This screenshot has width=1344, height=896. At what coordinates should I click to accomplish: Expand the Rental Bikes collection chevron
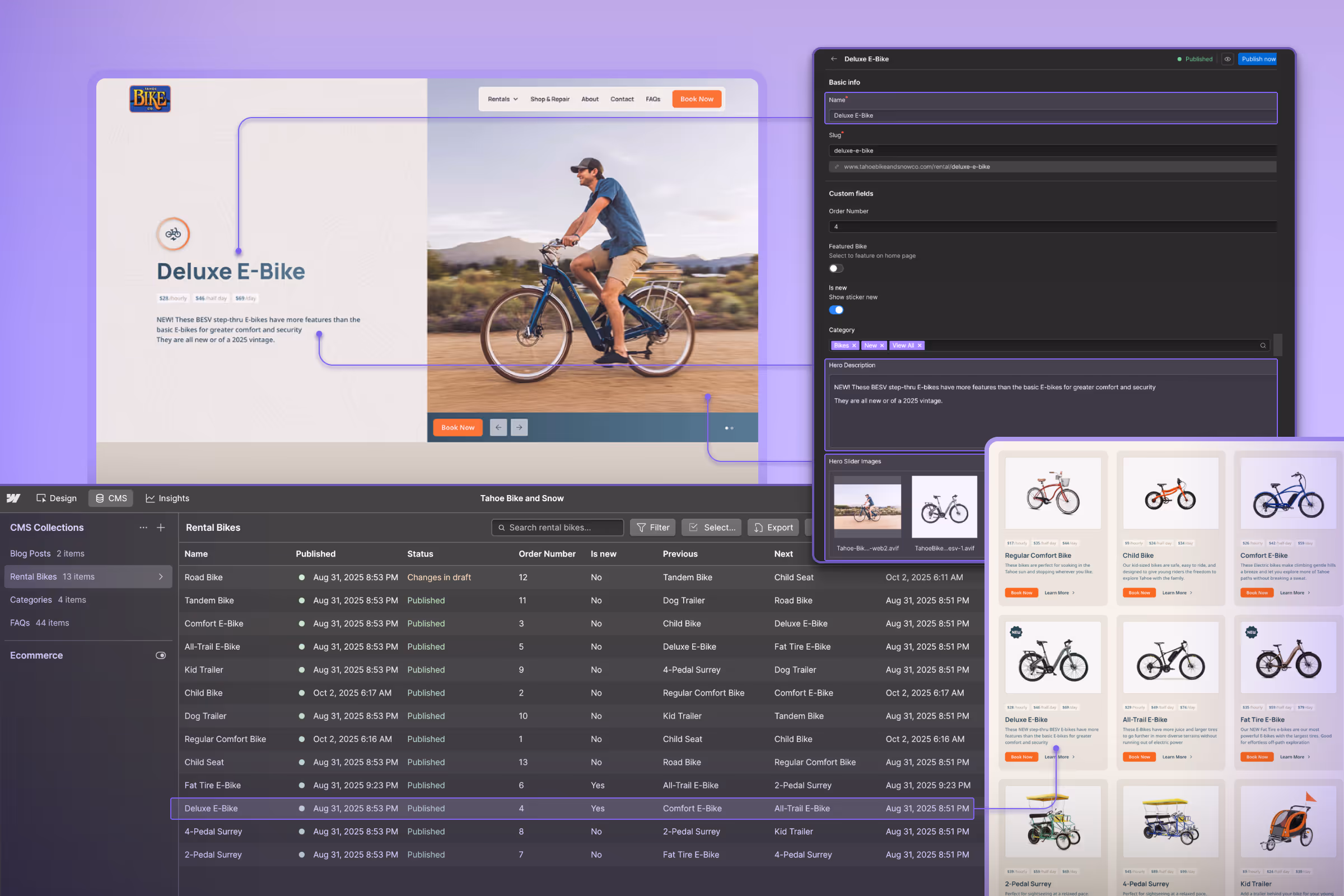pyautogui.click(x=161, y=577)
